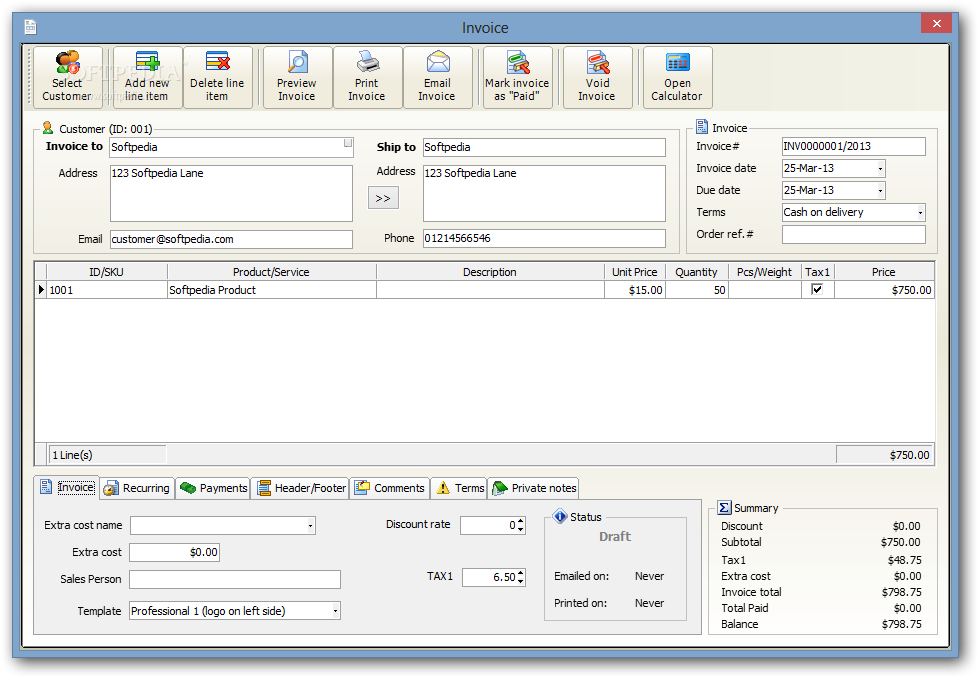Open the Select Customer toolbar button
The height and width of the screenshot is (678, 979).
[67, 77]
